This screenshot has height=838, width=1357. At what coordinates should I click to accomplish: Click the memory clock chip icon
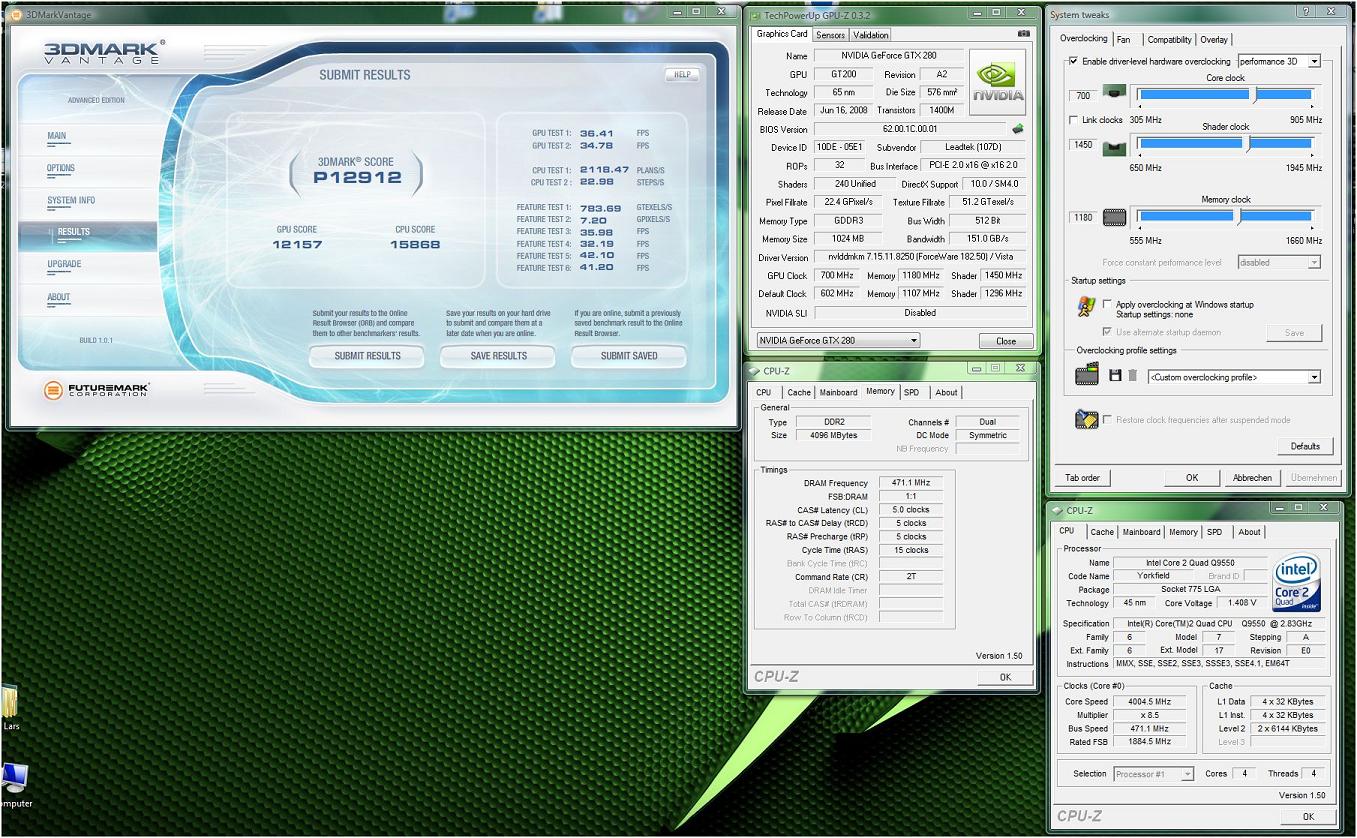[1114, 217]
